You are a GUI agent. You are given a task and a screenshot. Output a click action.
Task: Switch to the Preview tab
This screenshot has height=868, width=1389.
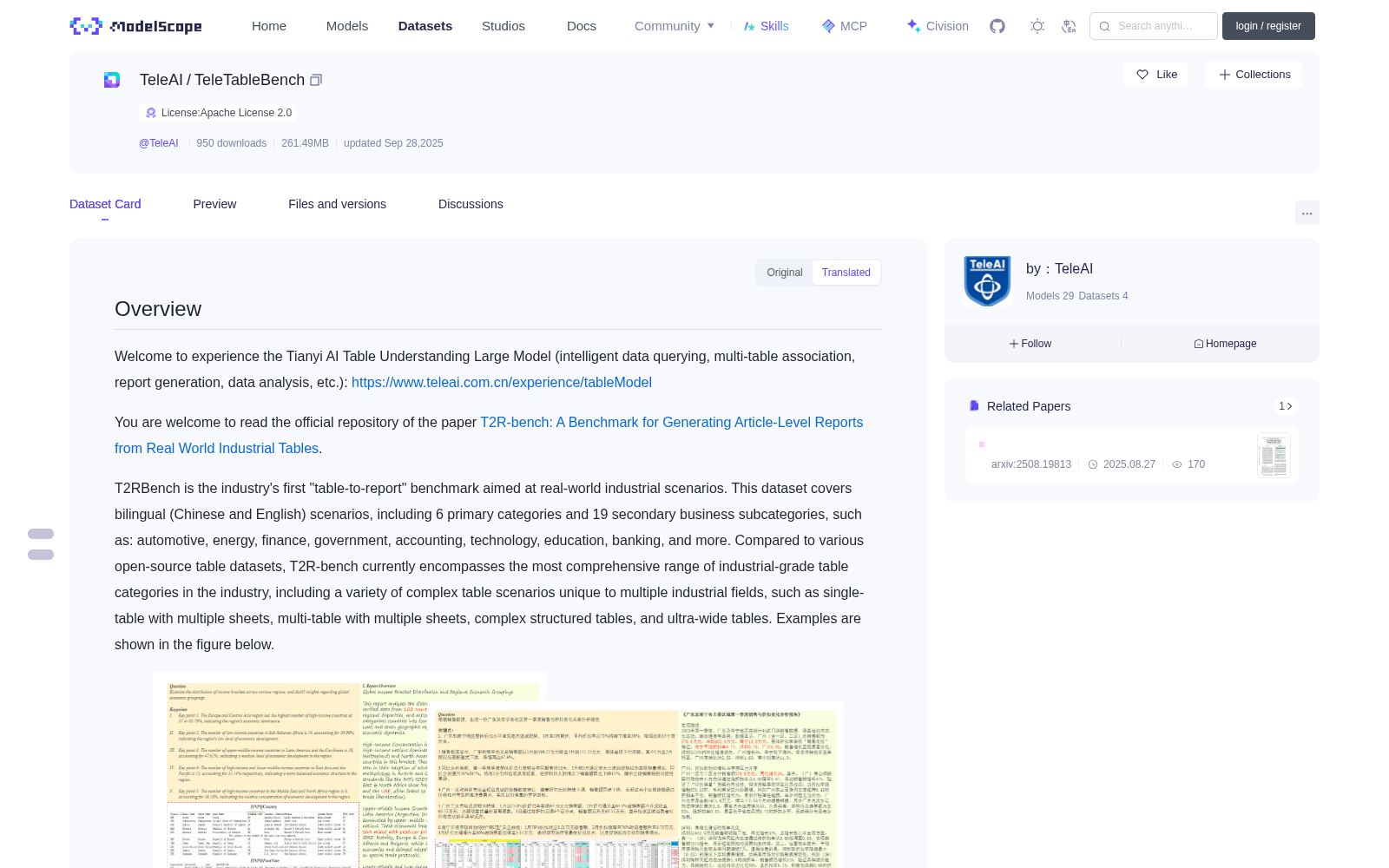click(214, 204)
